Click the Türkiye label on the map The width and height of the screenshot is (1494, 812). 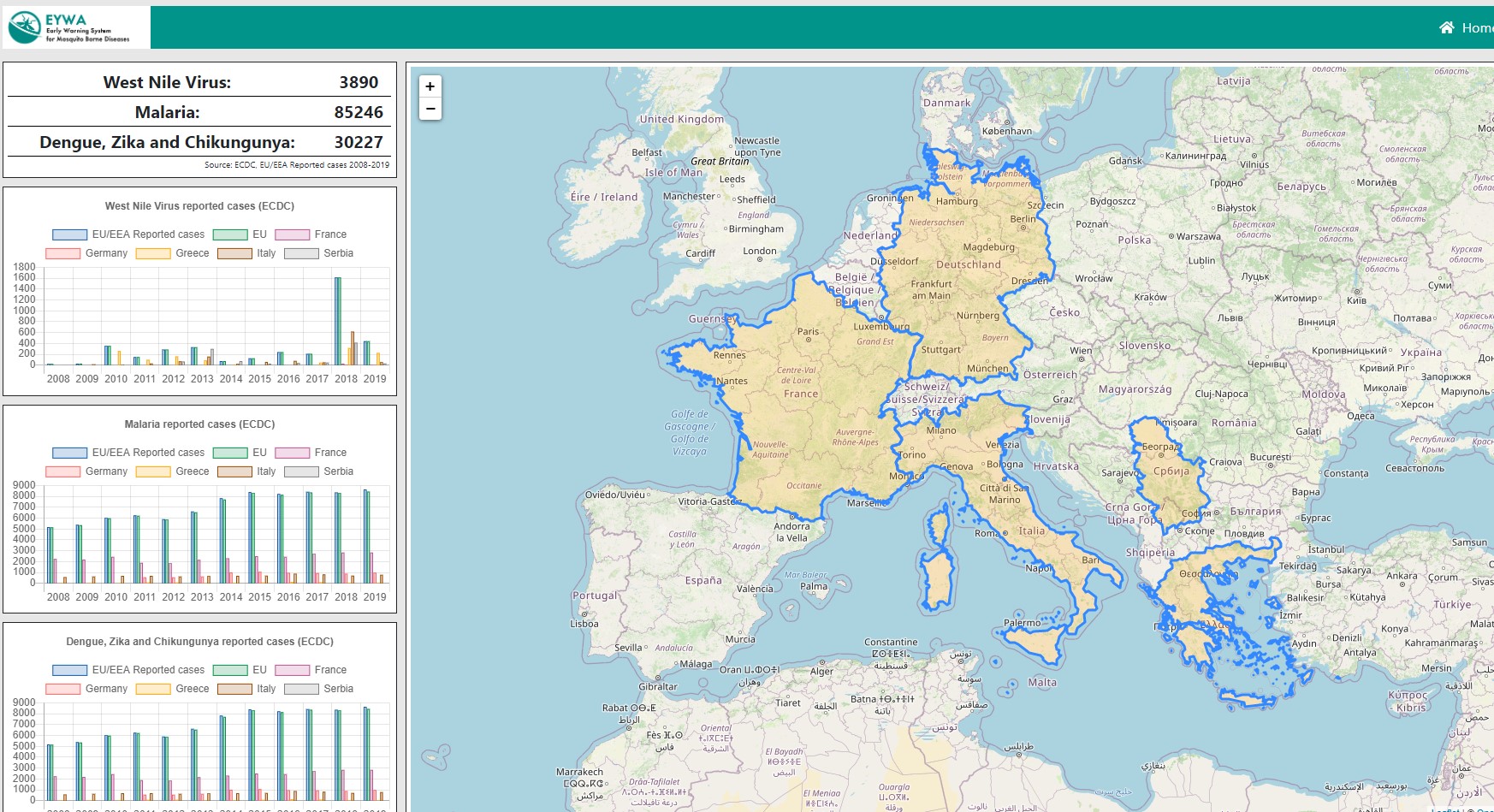pyautogui.click(x=1452, y=604)
